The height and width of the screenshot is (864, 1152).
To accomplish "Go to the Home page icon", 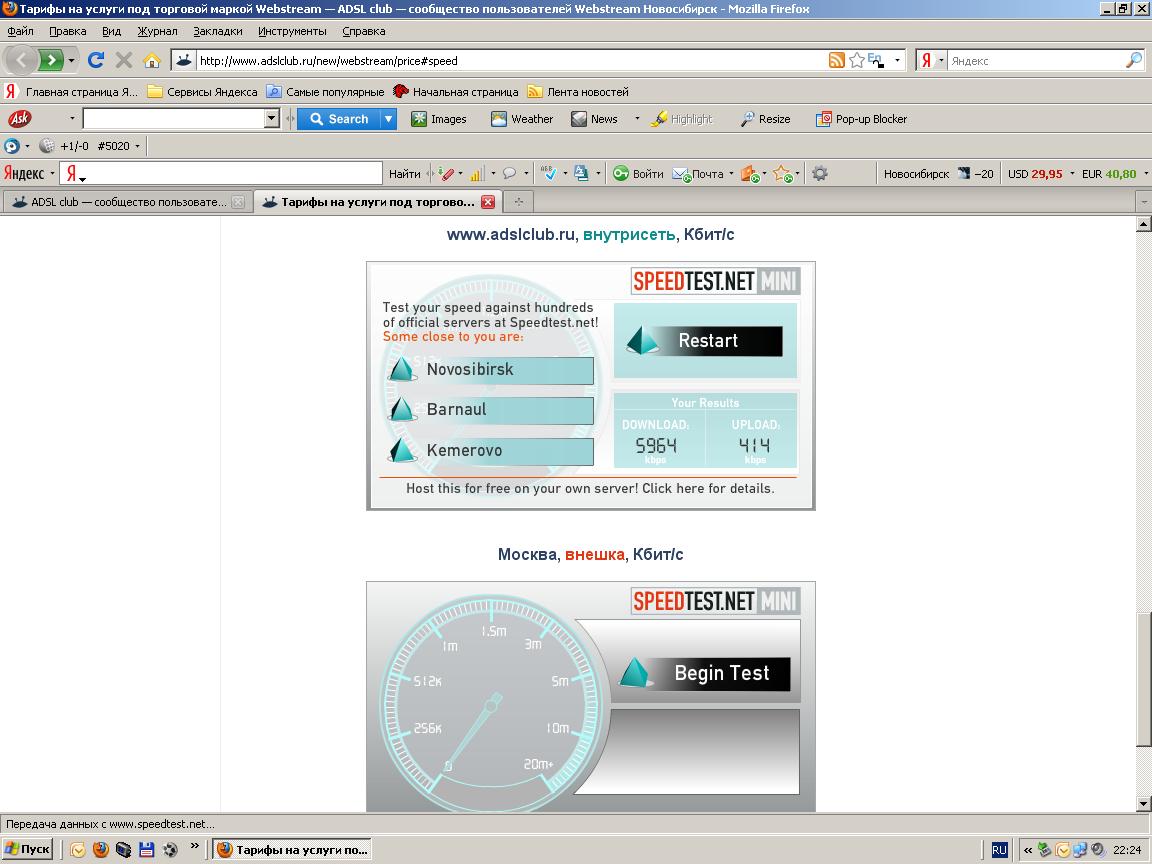I will tap(151, 60).
